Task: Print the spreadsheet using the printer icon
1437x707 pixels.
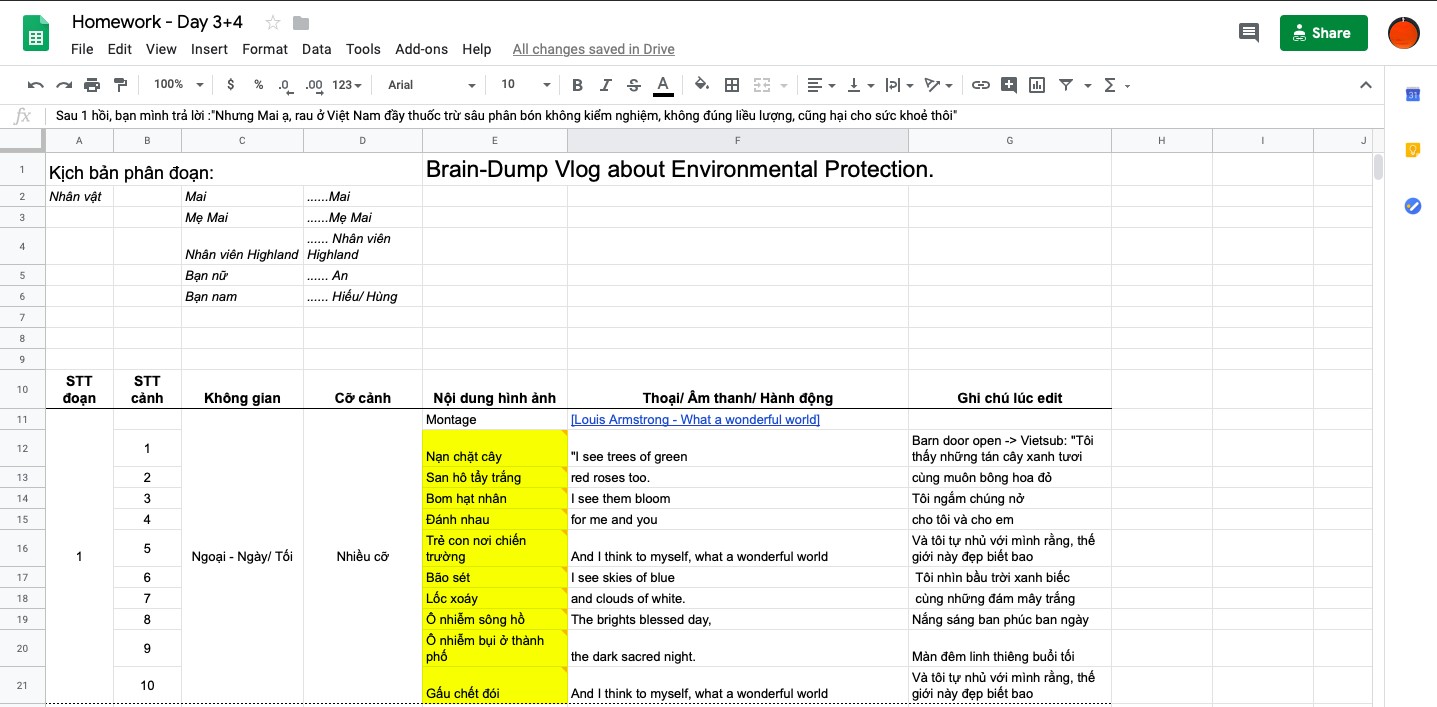Action: pyautogui.click(x=92, y=85)
